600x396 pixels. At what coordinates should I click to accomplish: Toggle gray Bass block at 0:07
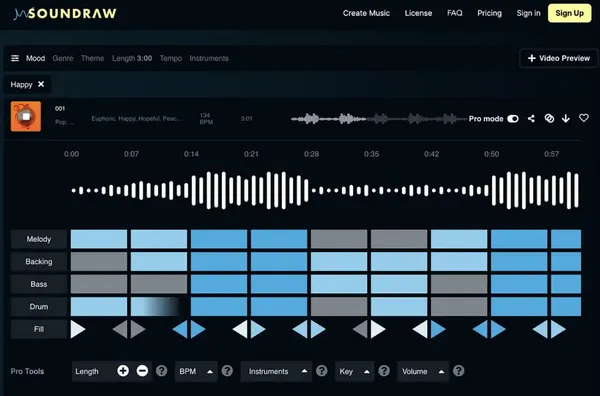(159, 284)
